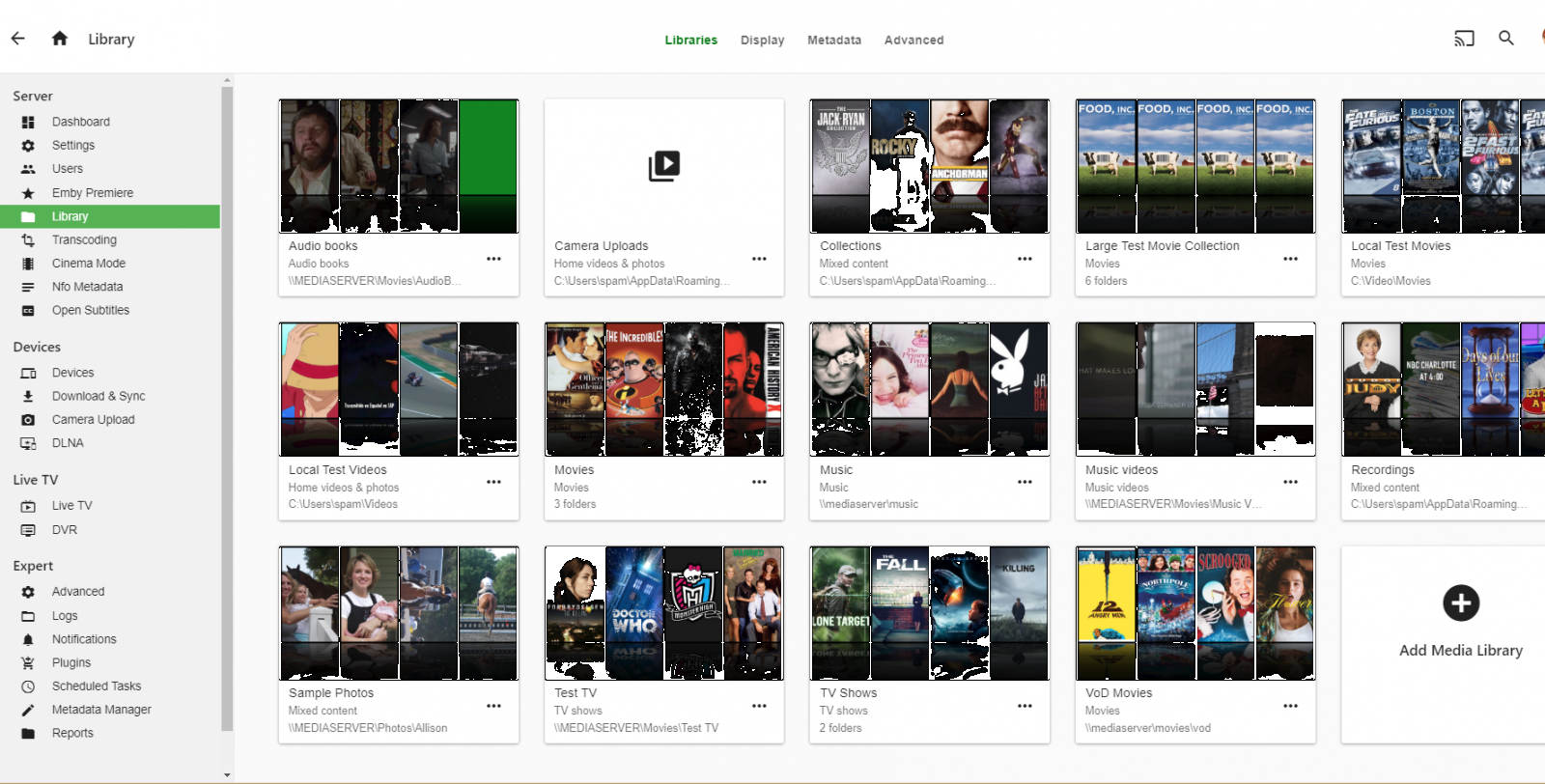
Task: Expand options for TV Shows library
Action: 1025,706
